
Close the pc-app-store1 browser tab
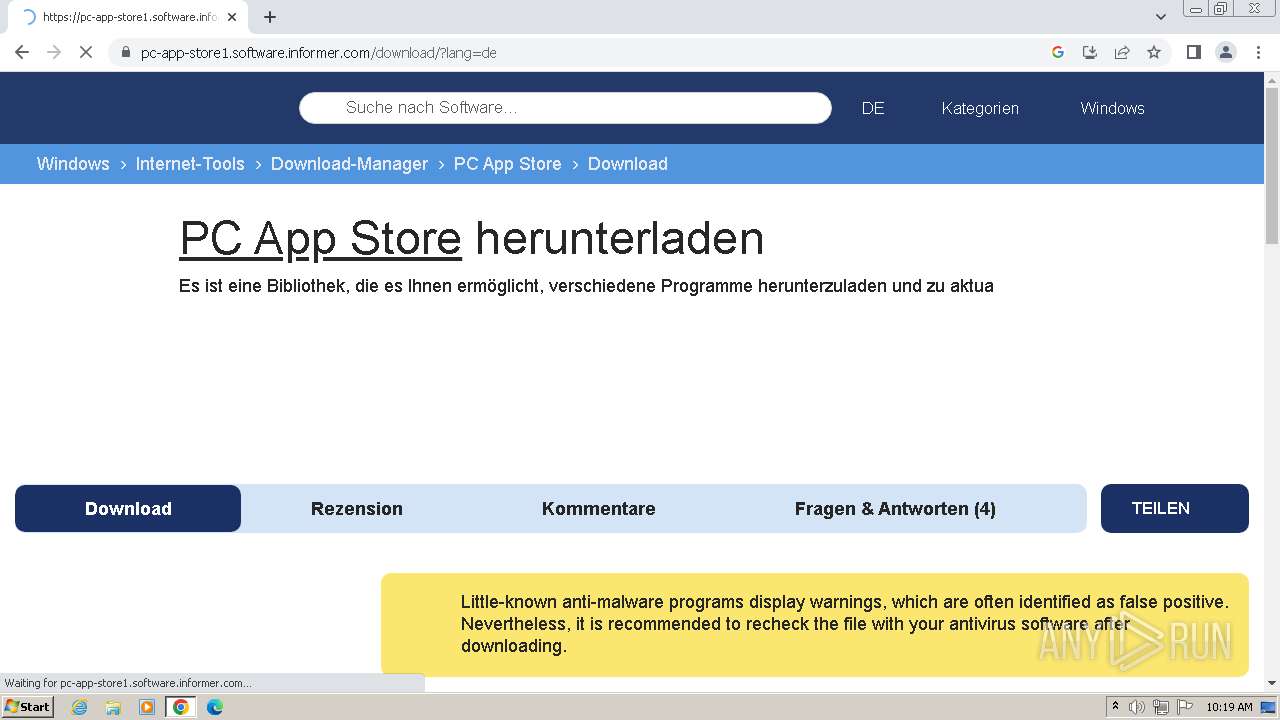[232, 17]
